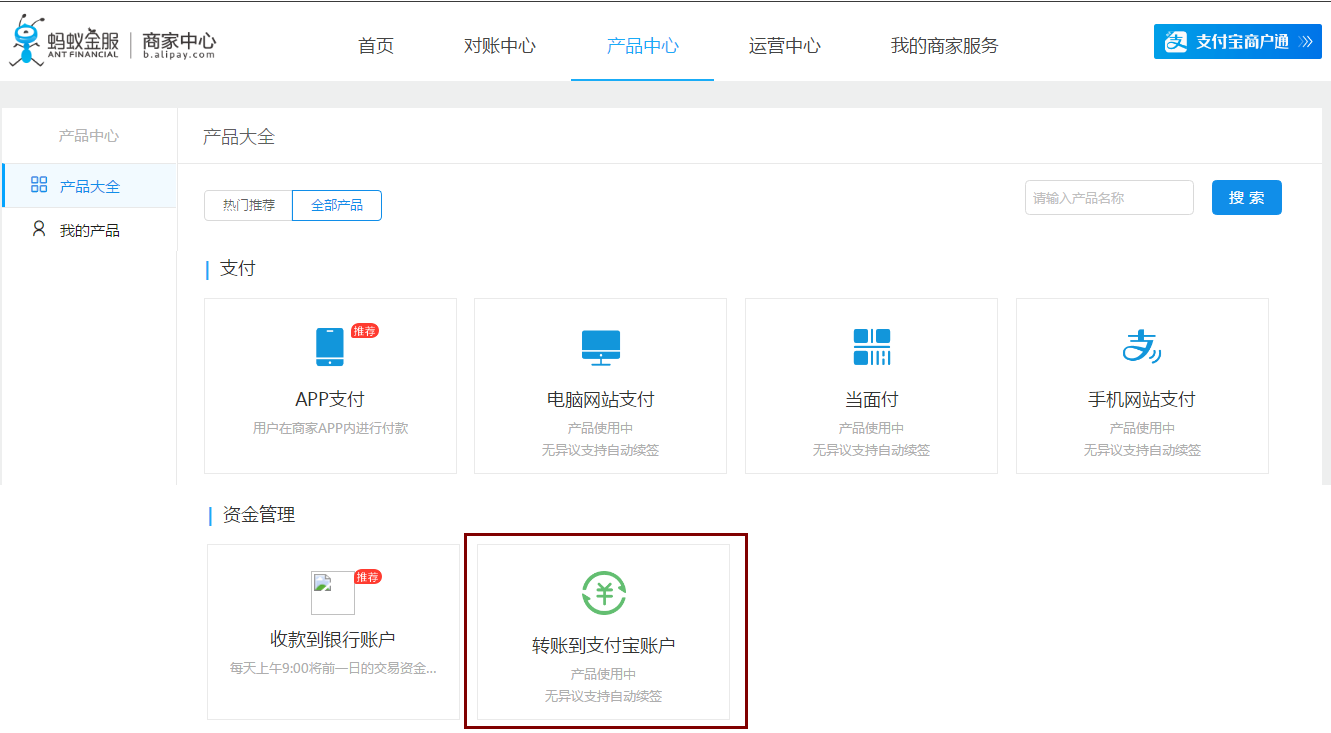1331x733 pixels.
Task: Click the 电脑网站支付 monitor icon
Action: 600,347
